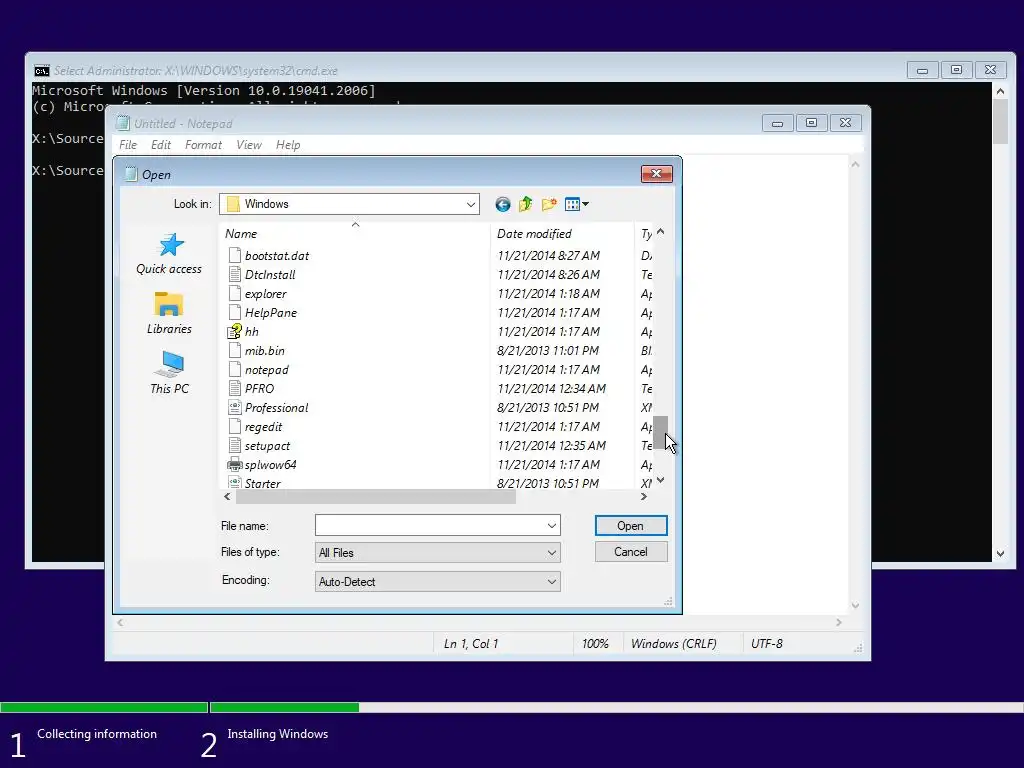1024x768 pixels.
Task: Click UTF-8 status entry
Action: click(x=767, y=644)
